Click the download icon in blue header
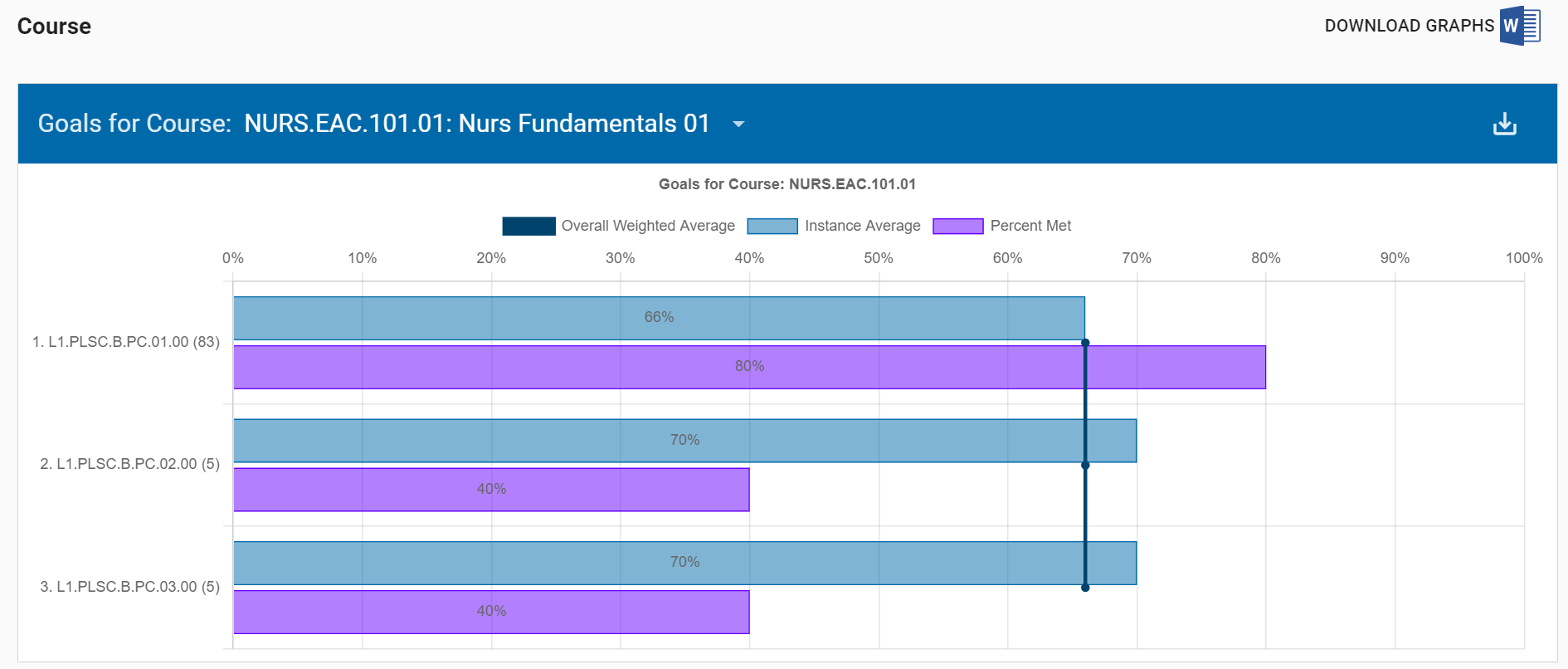Viewport: 1568px width, 669px height. point(1504,124)
